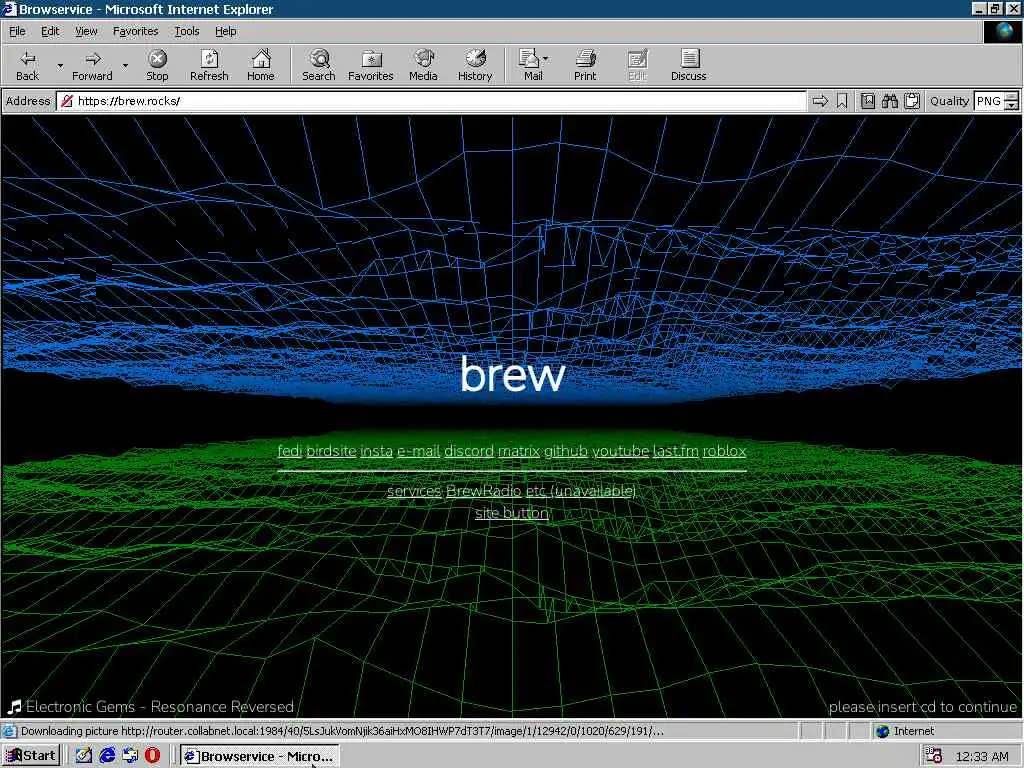
Task: Click the Start button
Action: [31, 755]
